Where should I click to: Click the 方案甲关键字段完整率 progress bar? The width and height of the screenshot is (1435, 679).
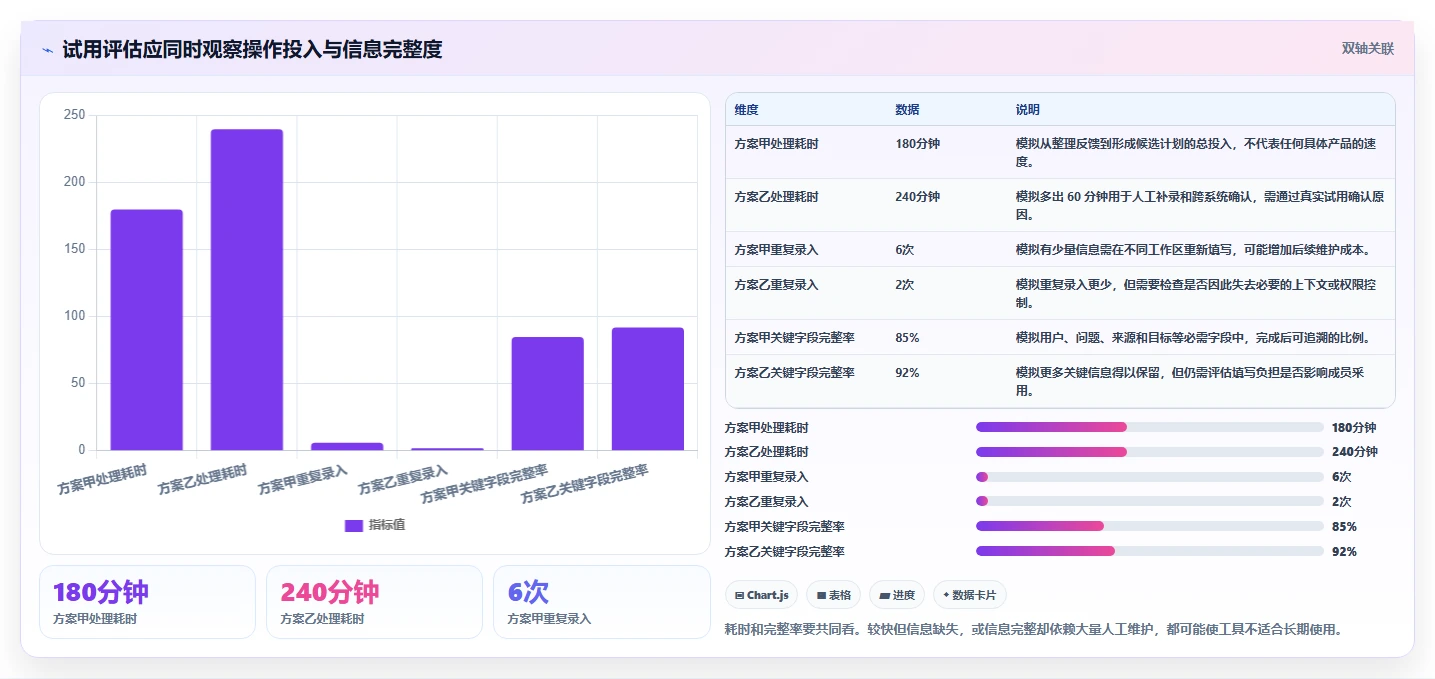point(1150,526)
